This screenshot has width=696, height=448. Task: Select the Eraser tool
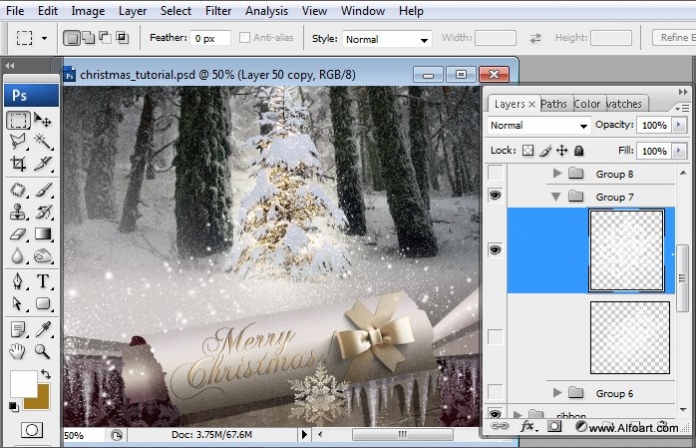[18, 234]
